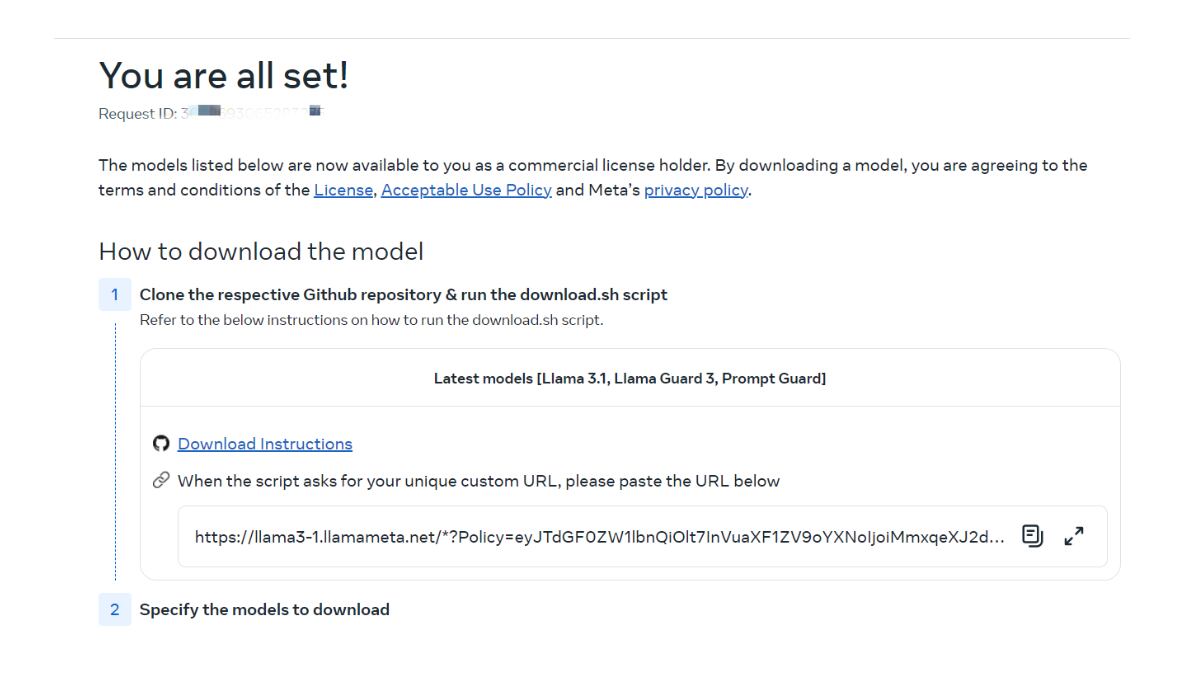The width and height of the screenshot is (1200, 700).
Task: Click the Latest models header tab
Action: [x=630, y=378]
